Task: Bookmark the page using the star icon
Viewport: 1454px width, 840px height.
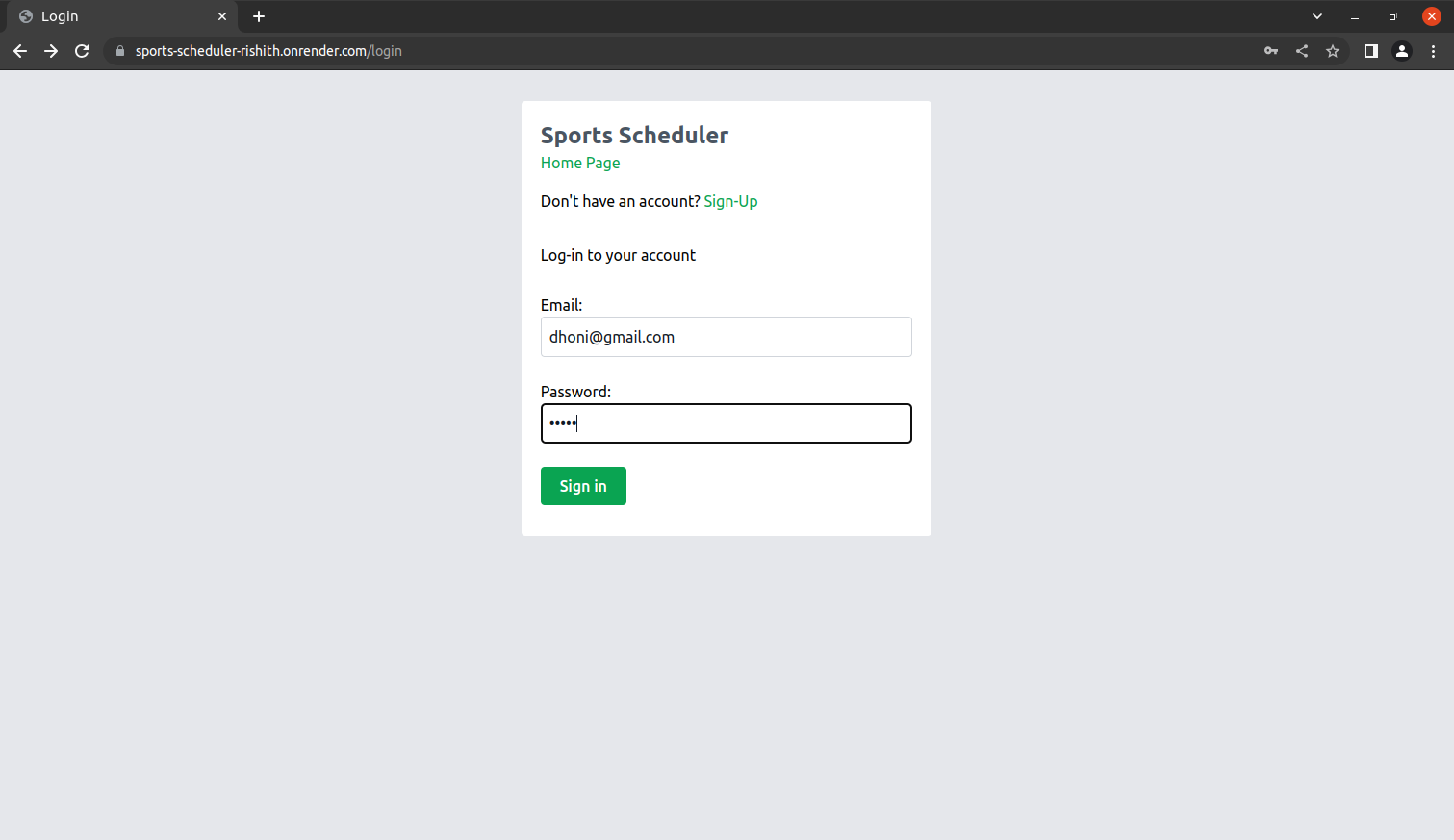Action: 1332,51
